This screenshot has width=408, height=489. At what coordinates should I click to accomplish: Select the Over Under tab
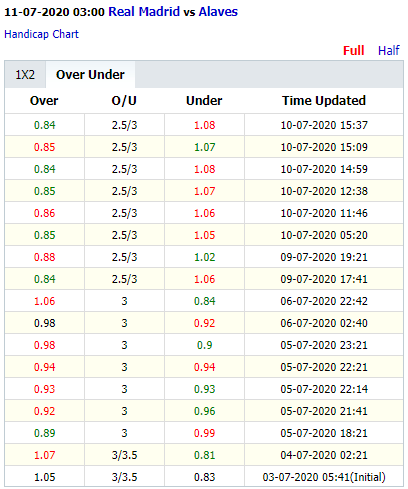[90, 75]
